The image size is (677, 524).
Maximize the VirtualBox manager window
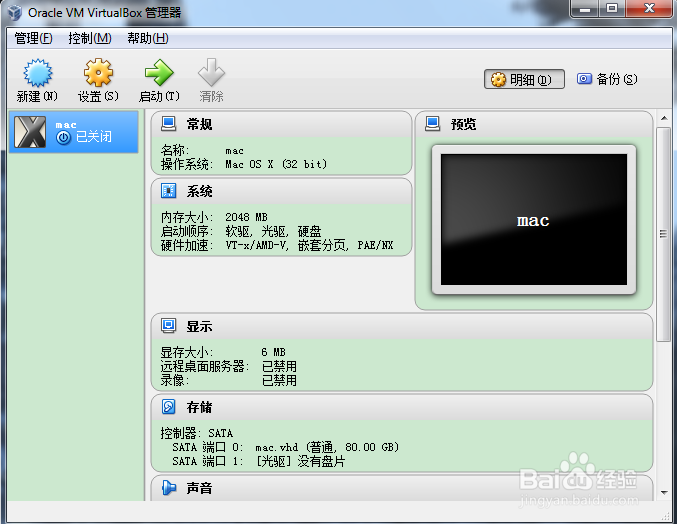pos(612,9)
